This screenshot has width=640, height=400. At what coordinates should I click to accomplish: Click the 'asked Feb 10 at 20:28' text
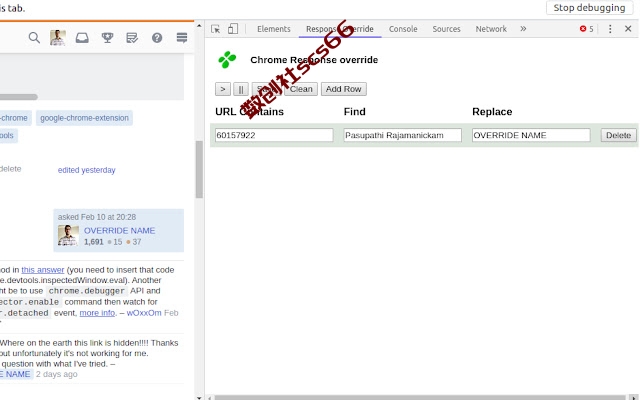[97, 217]
